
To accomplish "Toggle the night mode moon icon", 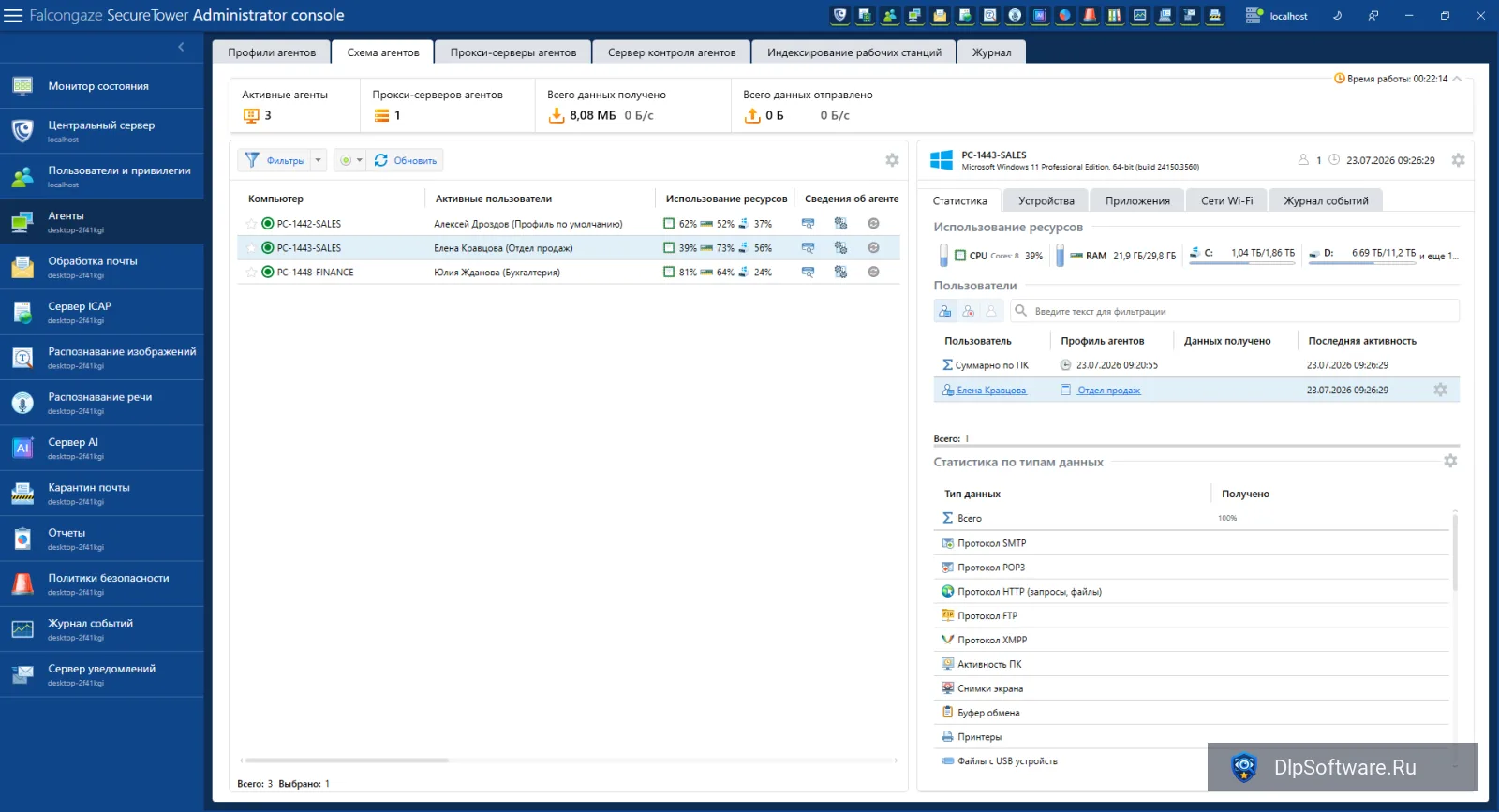I will click(1337, 16).
